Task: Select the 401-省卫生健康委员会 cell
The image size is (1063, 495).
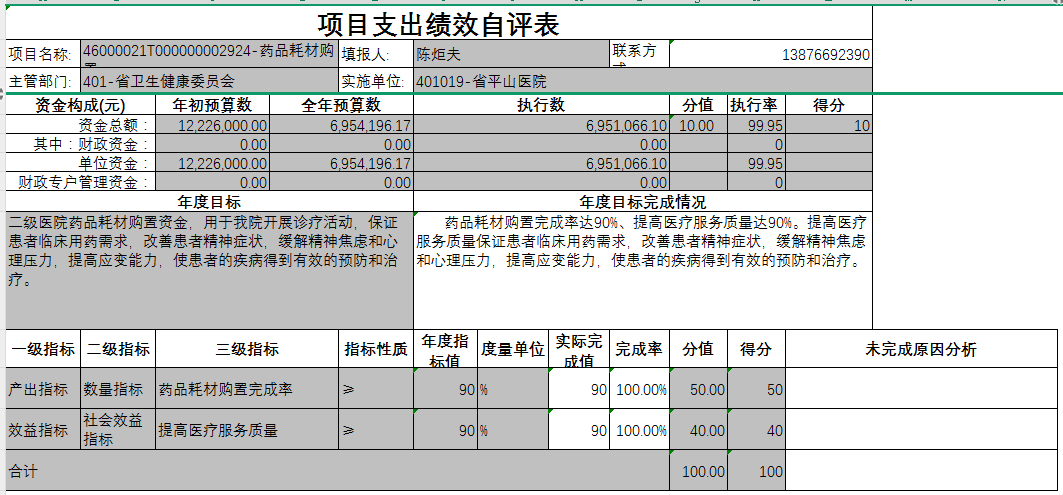Action: coord(208,81)
